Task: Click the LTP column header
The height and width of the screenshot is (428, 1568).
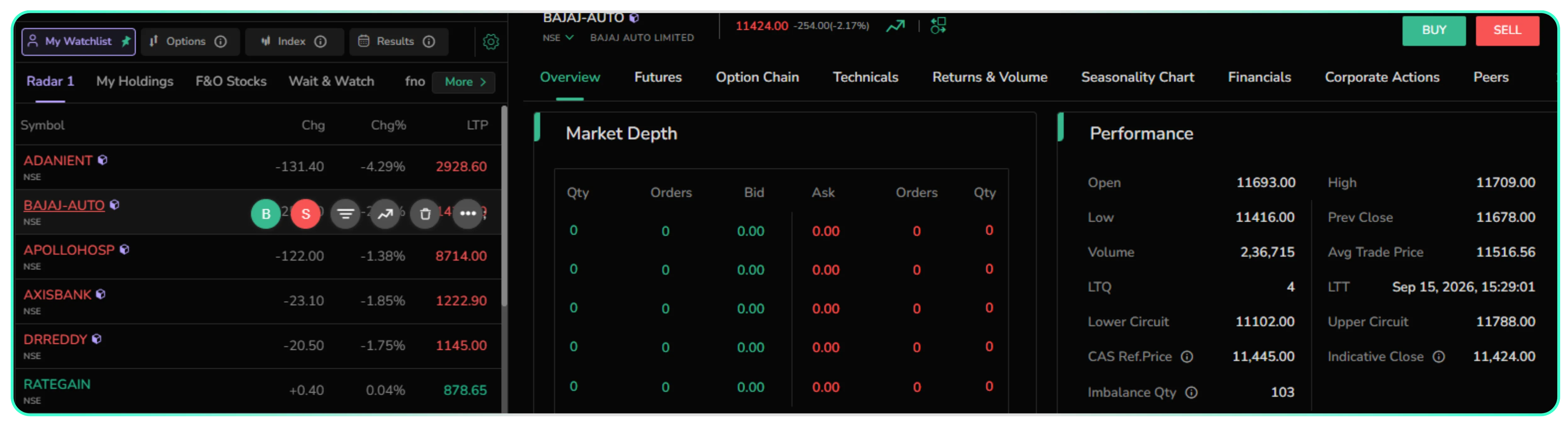Action: [477, 125]
